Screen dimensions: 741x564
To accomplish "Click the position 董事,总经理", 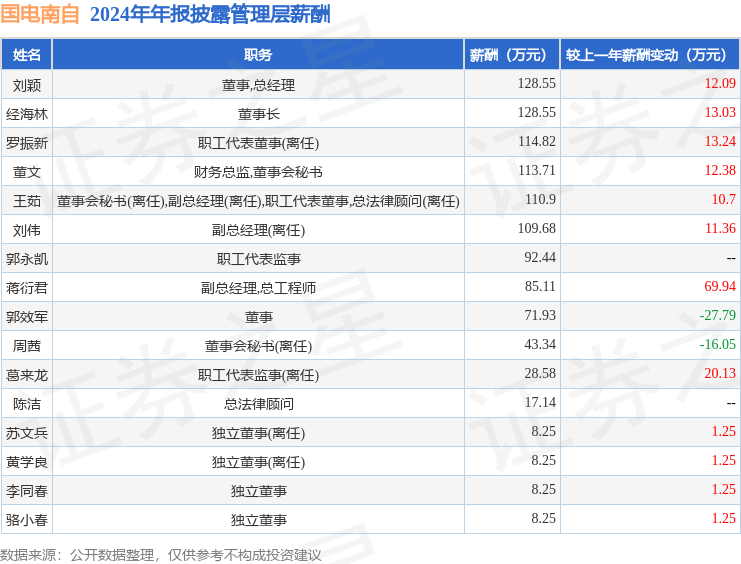I will click(258, 86).
